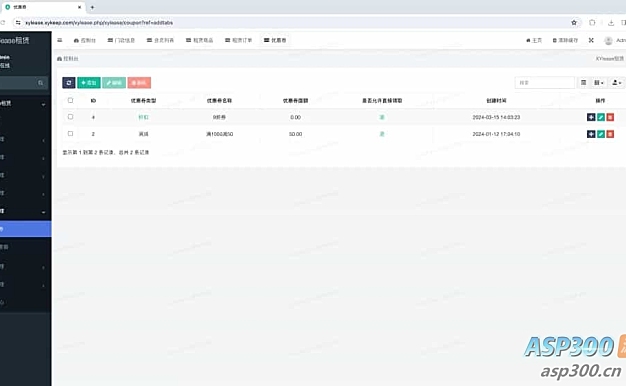Screen dimensions: 626x386
Task: Click the browser address bar URL
Action: coord(99,23)
